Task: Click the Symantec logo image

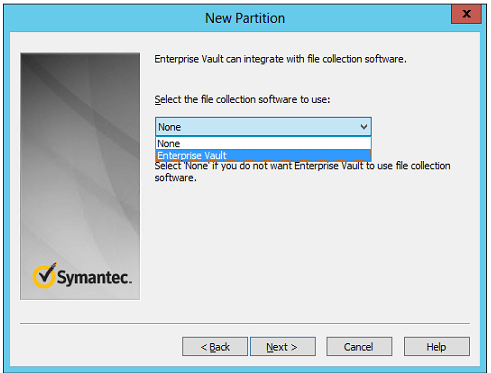Action: coord(82,276)
